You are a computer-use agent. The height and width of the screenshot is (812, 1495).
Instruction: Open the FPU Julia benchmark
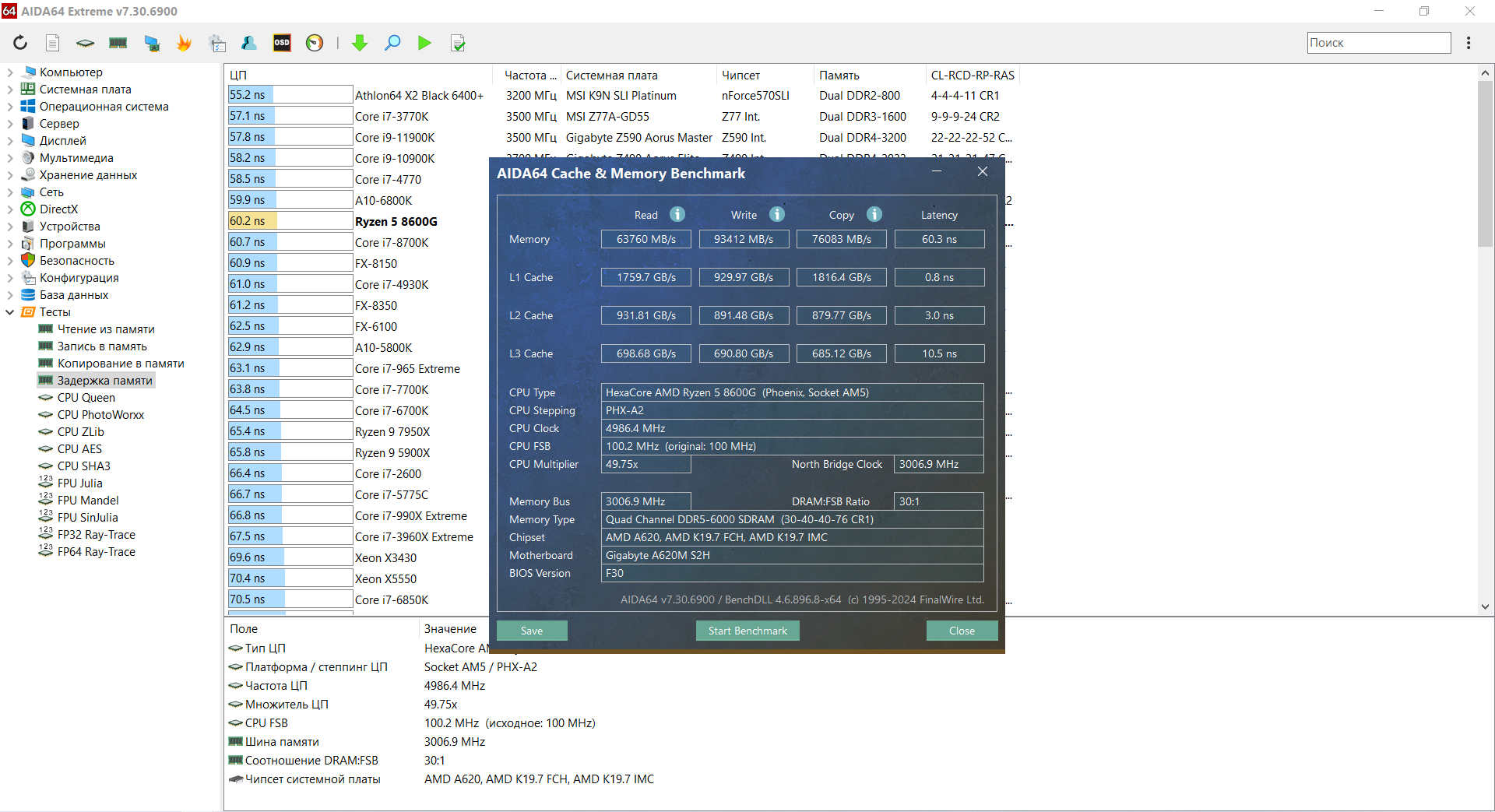tap(79, 483)
